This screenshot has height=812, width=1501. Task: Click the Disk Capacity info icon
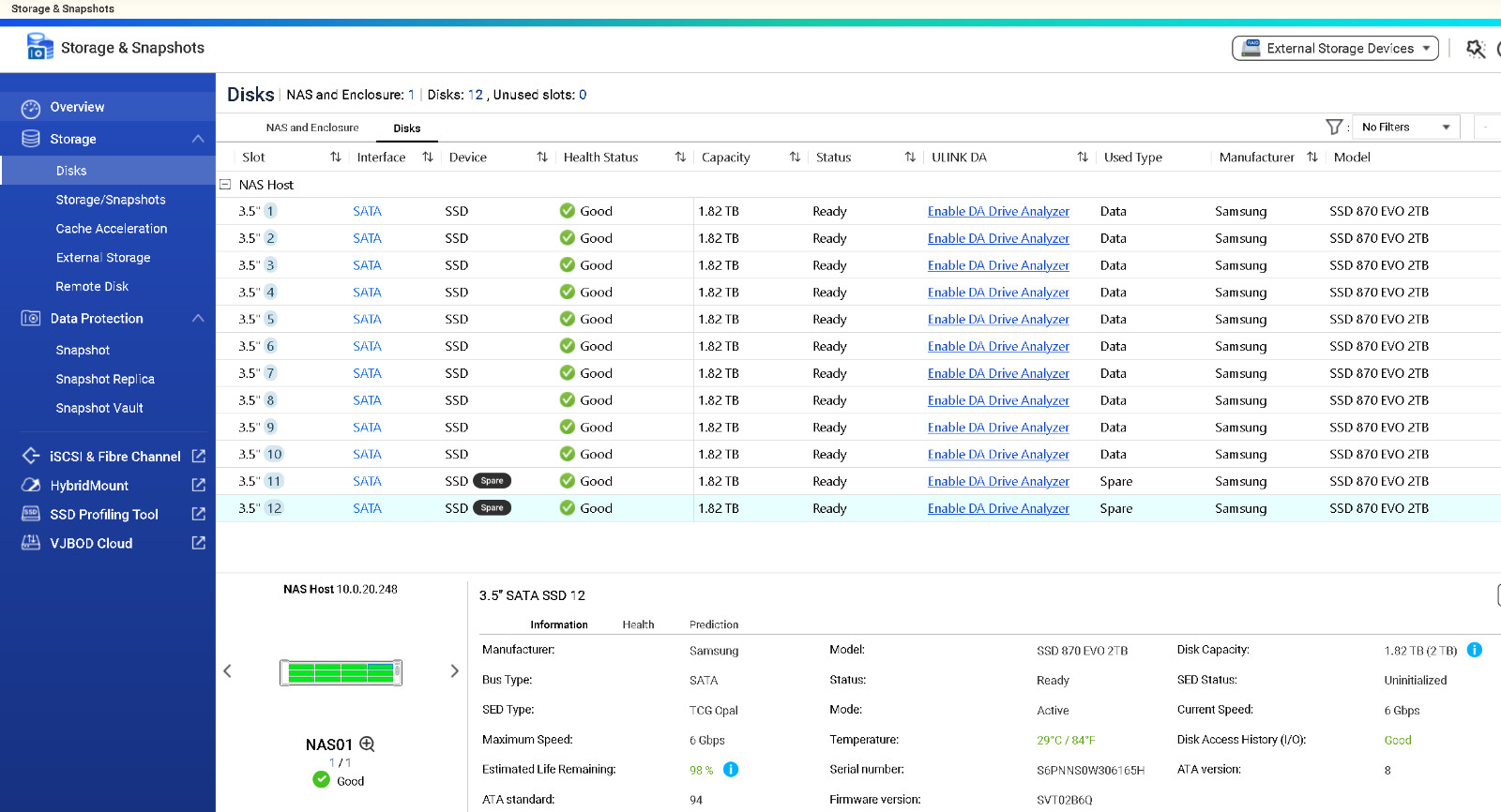(x=1474, y=650)
